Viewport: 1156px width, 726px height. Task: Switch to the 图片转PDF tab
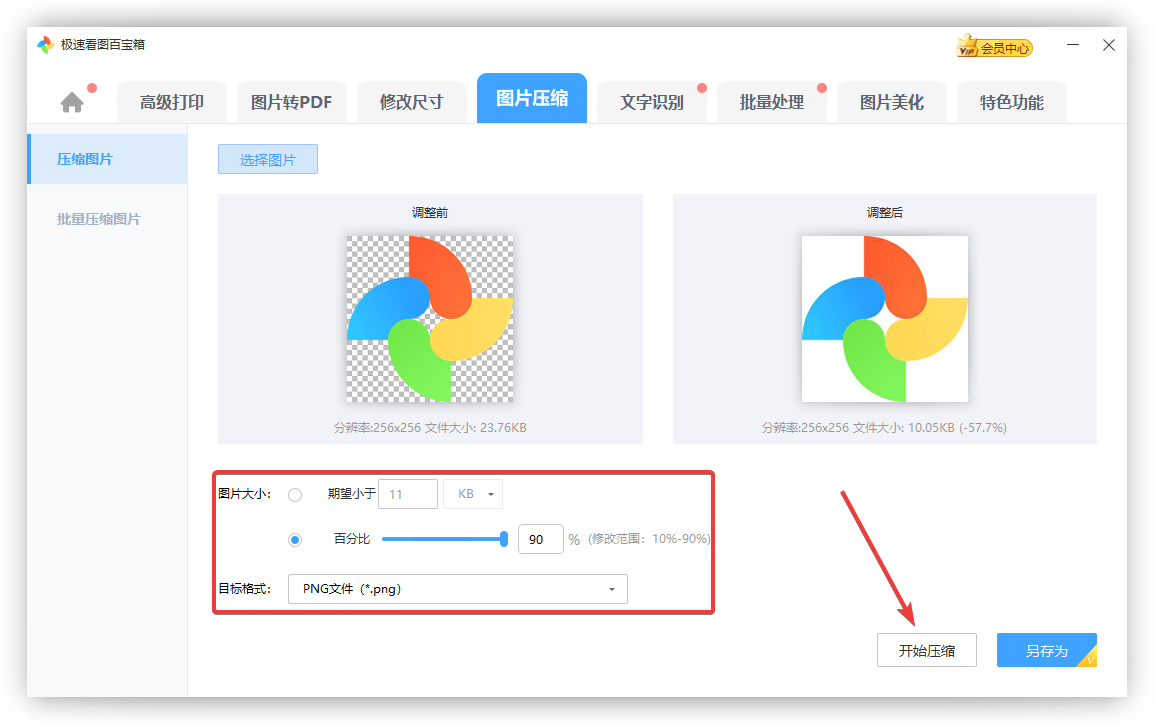point(291,102)
